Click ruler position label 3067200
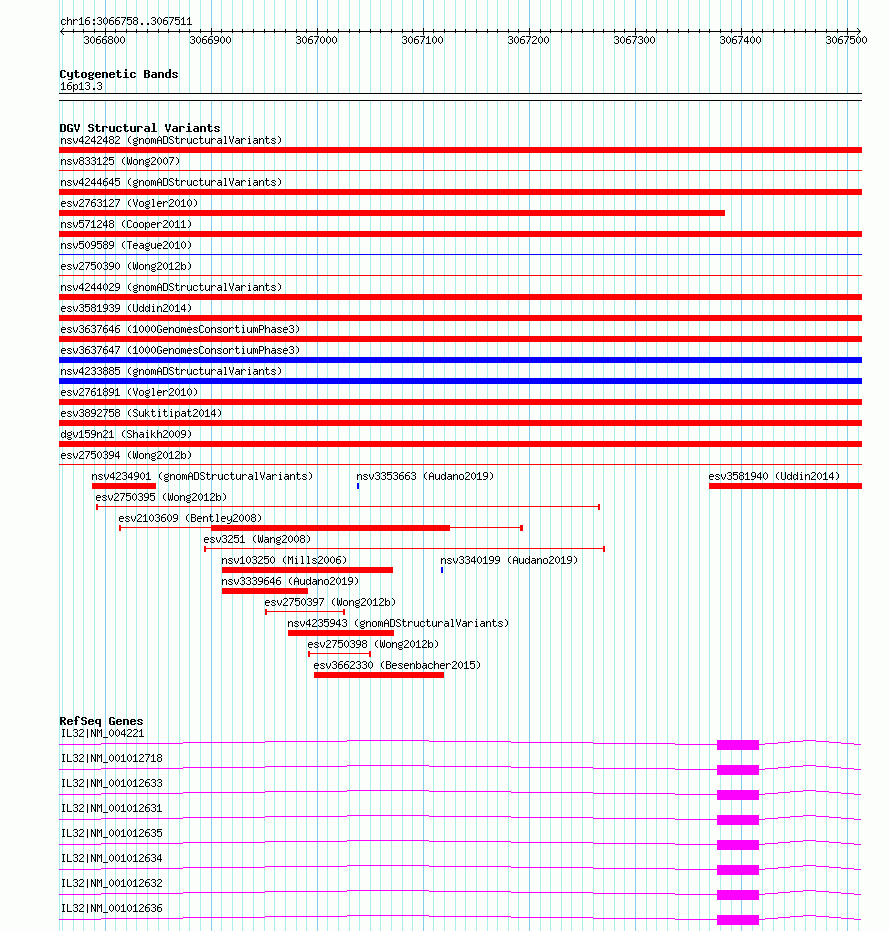Viewport: 890px width, 931px height. 528,40
